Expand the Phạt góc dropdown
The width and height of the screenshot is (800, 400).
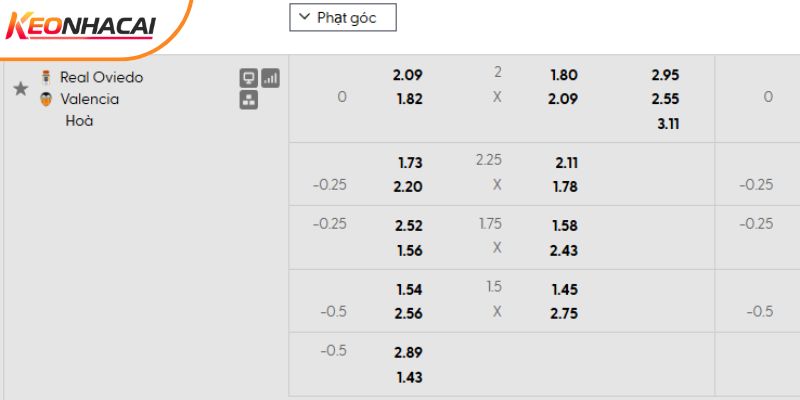pyautogui.click(x=342, y=17)
